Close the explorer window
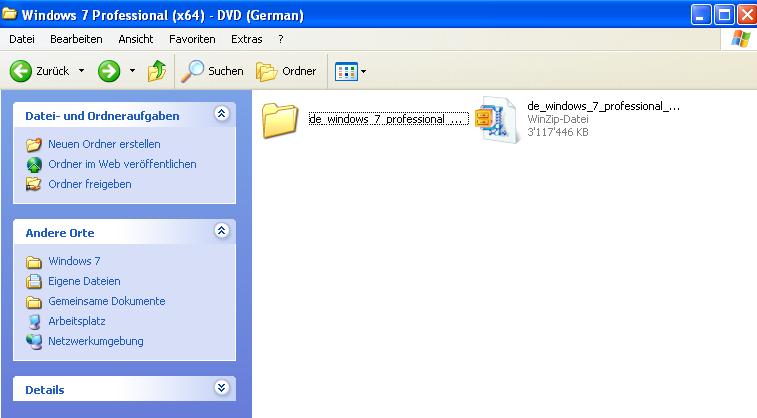 (746, 14)
